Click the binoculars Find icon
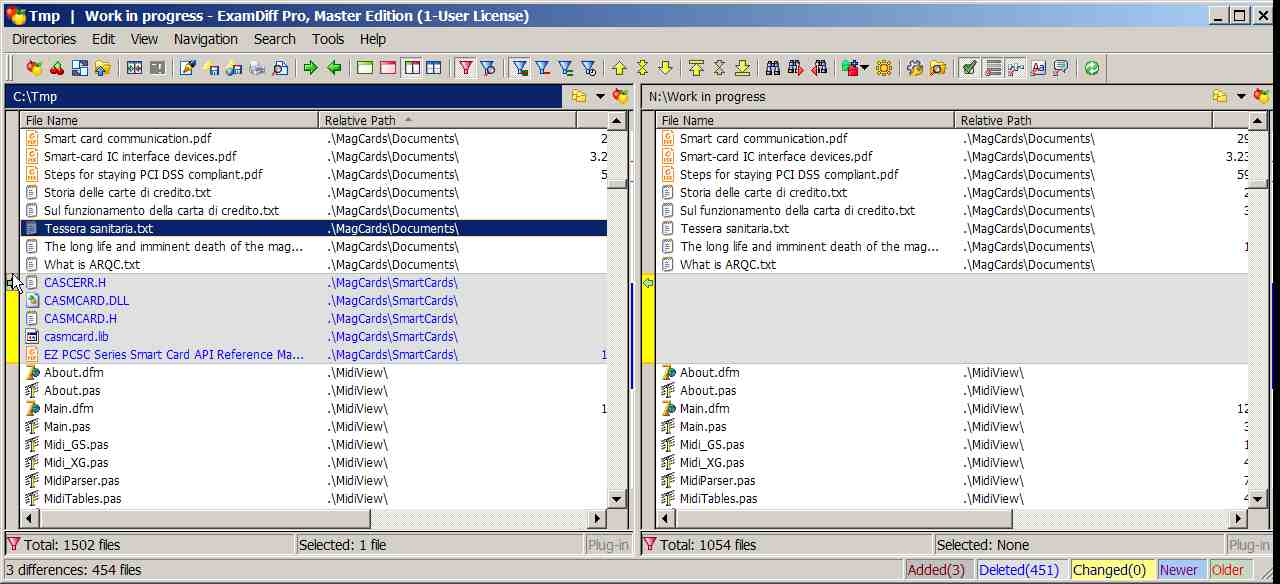Image resolution: width=1280 pixels, height=584 pixels. [x=772, y=68]
